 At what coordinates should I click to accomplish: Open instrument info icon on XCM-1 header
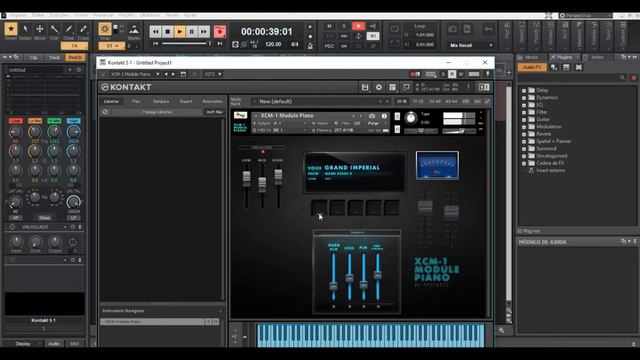point(384,116)
